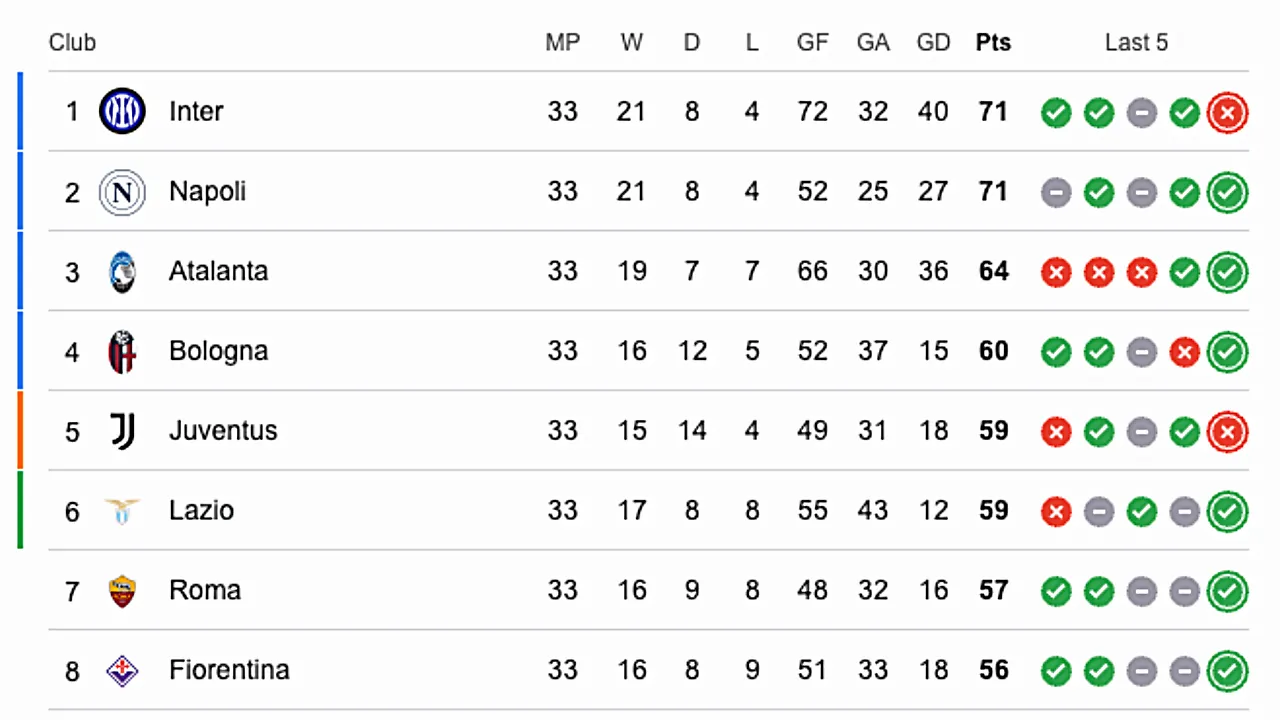Image resolution: width=1280 pixels, height=720 pixels.
Task: Open the Inter team name link
Action: click(x=196, y=111)
